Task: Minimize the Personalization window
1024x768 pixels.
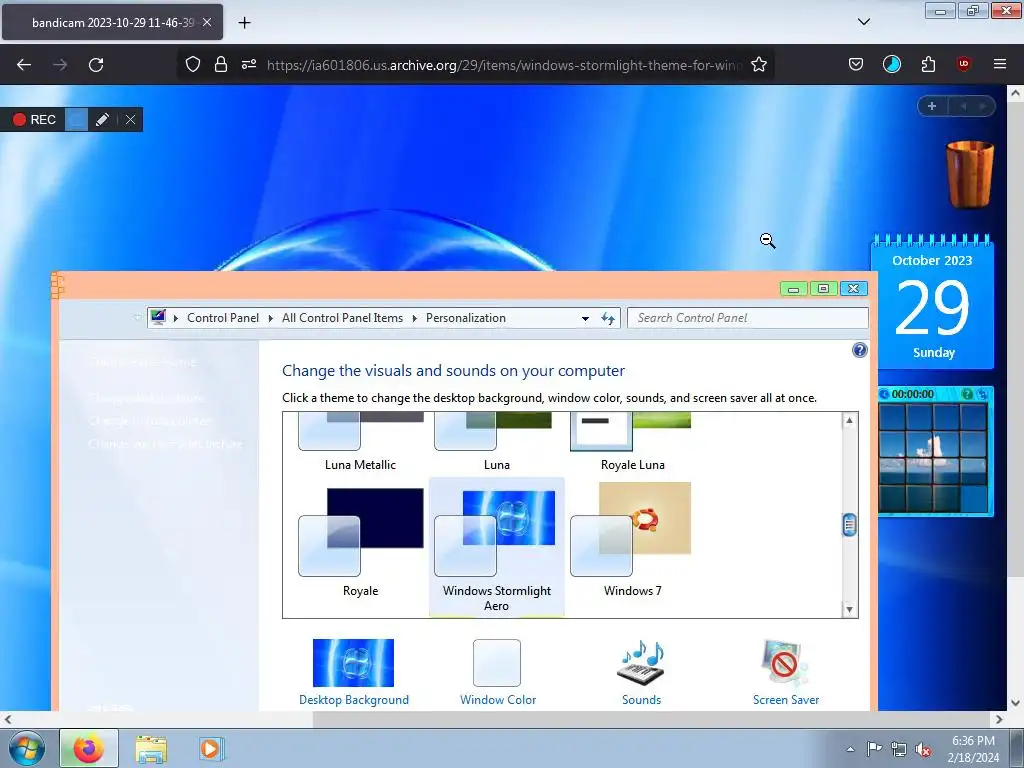Action: pyautogui.click(x=793, y=289)
